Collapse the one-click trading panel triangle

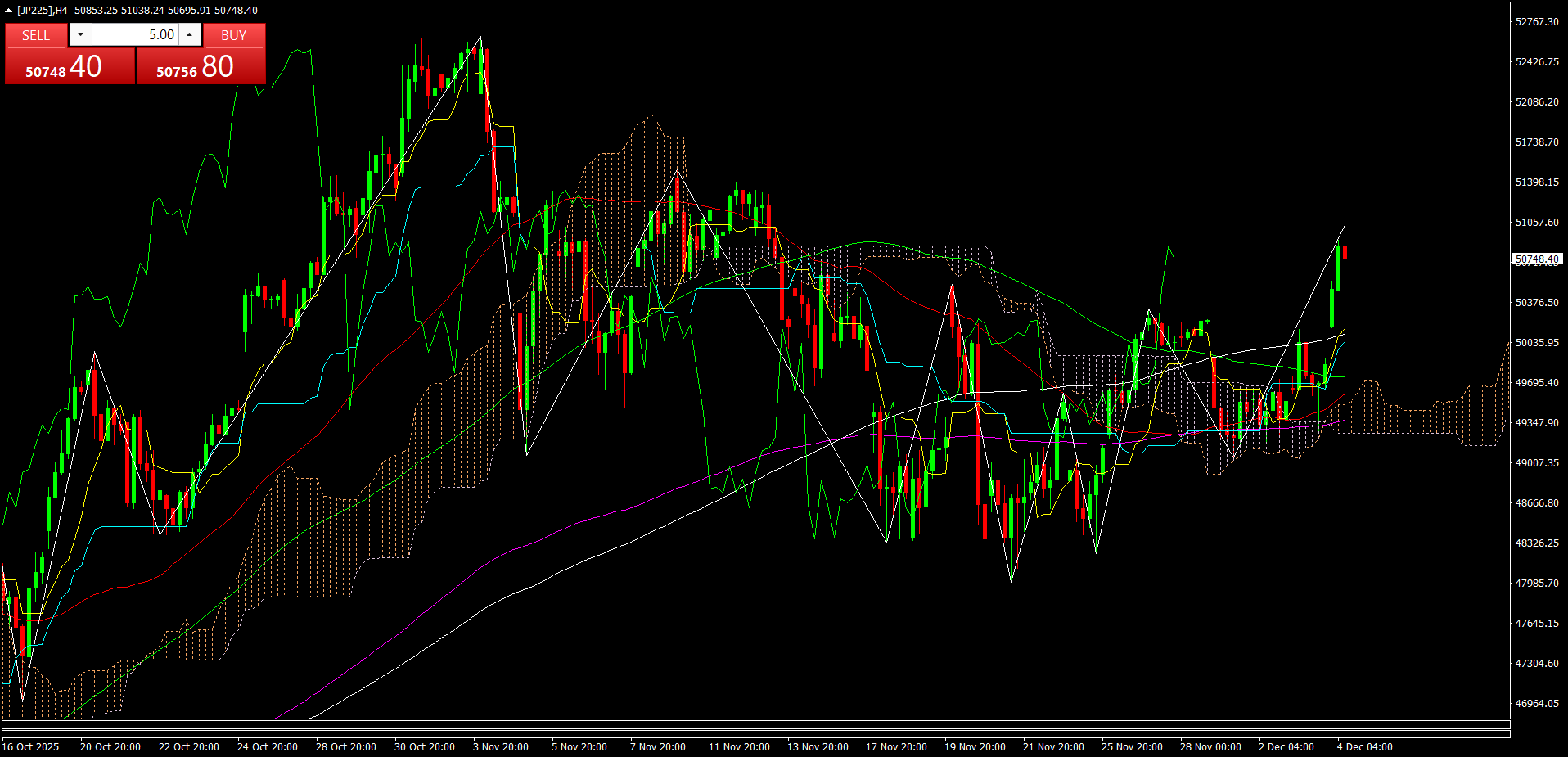(x=8, y=11)
